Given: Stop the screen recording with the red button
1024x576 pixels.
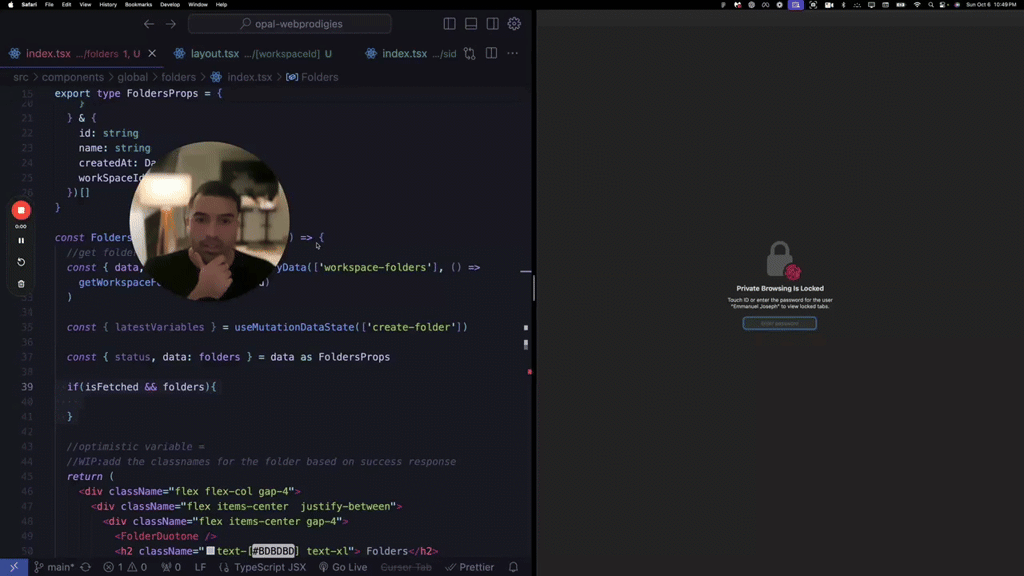Looking at the screenshot, I should (21, 210).
